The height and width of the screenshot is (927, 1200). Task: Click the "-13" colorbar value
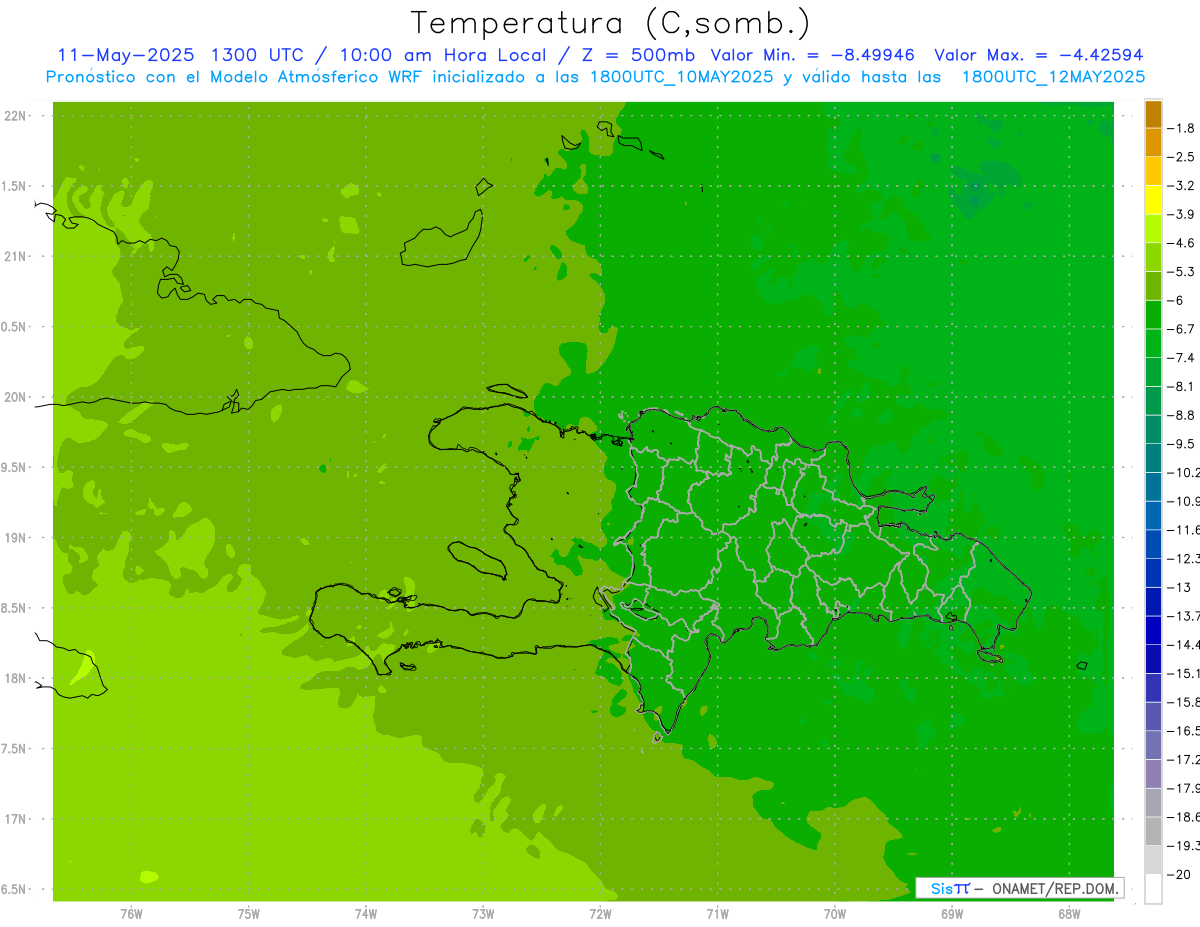point(1178,587)
